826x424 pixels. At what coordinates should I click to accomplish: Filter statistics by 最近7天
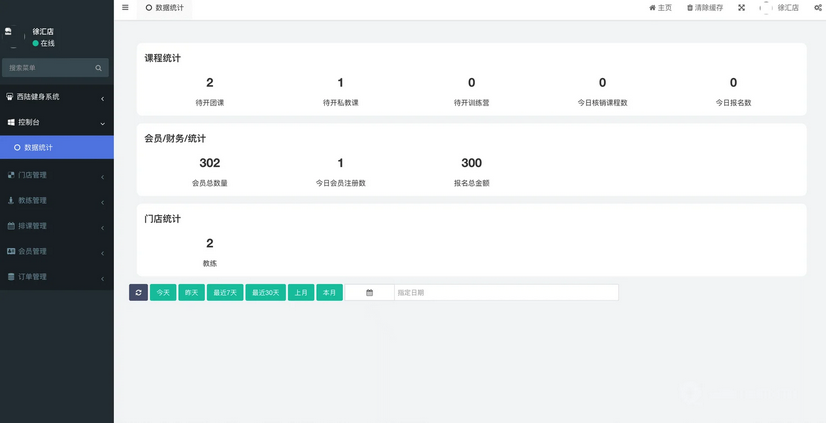[225, 292]
